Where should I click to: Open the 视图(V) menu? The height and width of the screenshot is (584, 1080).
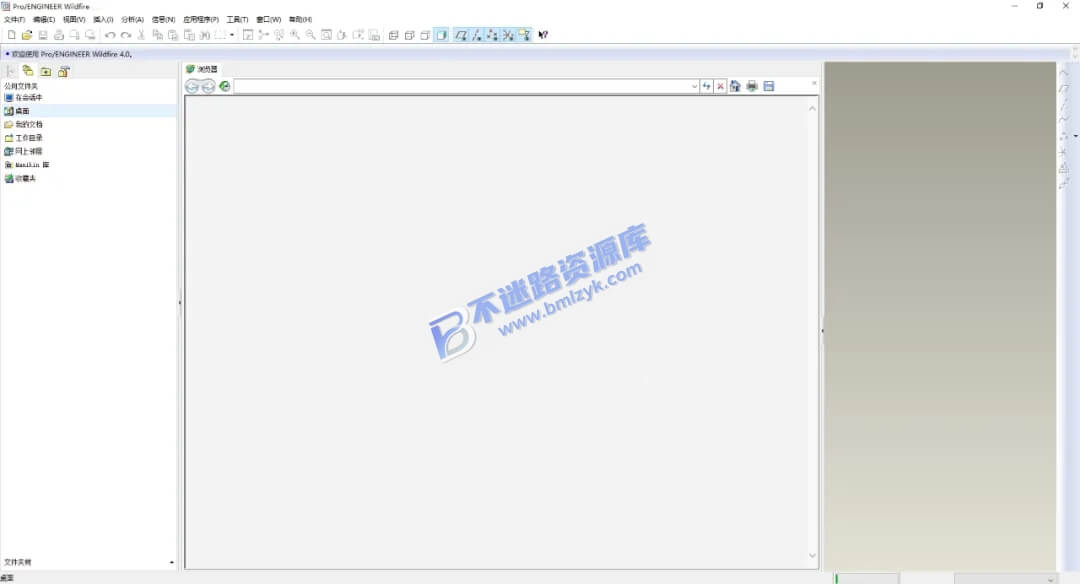click(x=74, y=19)
